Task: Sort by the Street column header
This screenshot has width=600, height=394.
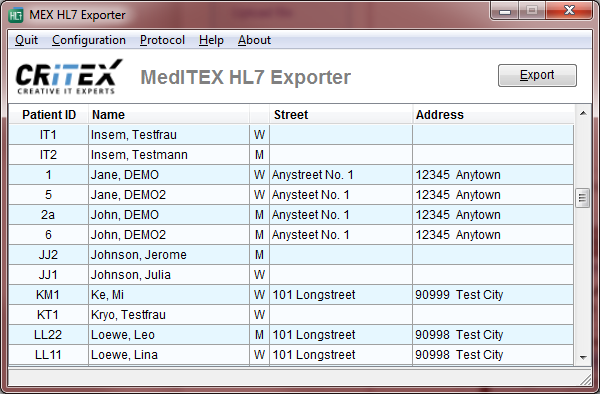Action: point(341,114)
